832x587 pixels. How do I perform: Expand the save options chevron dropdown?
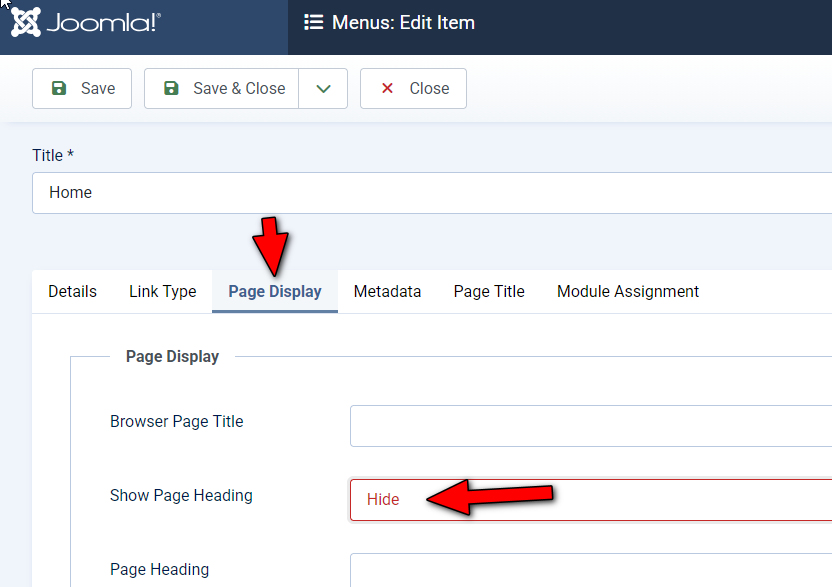click(x=323, y=88)
